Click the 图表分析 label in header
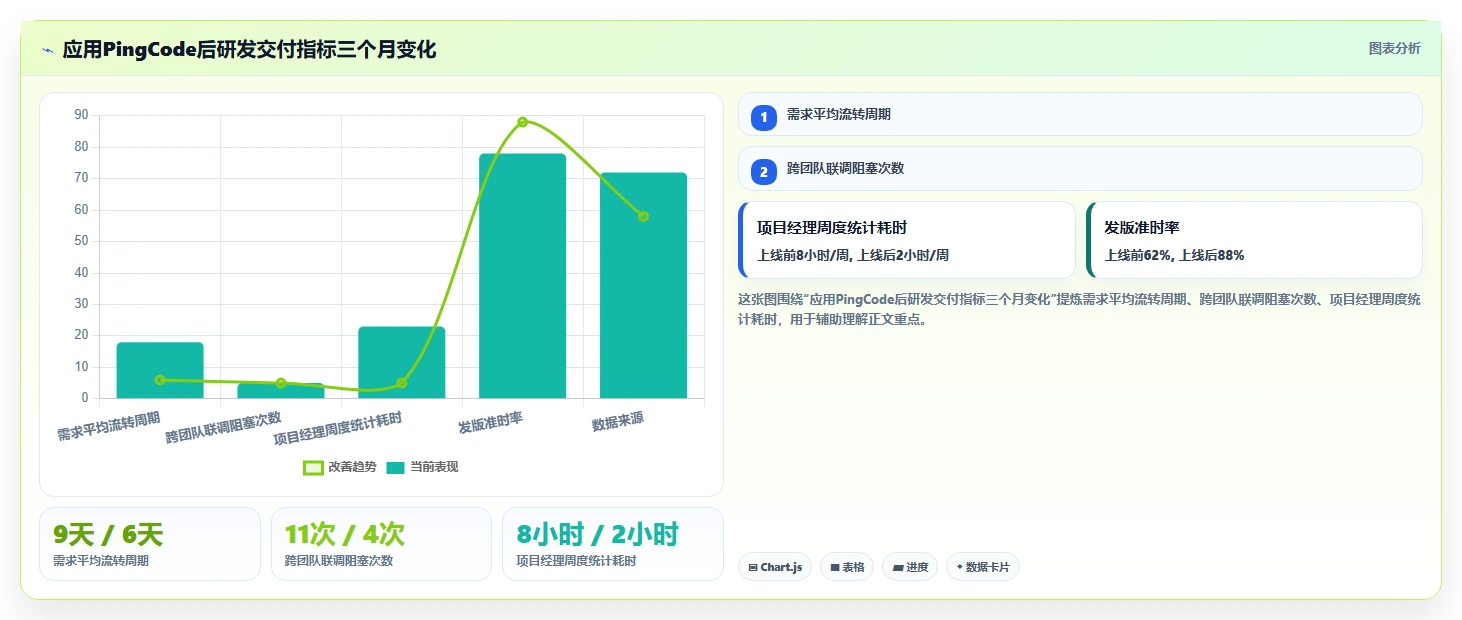The width and height of the screenshot is (1462, 620). 1394,49
